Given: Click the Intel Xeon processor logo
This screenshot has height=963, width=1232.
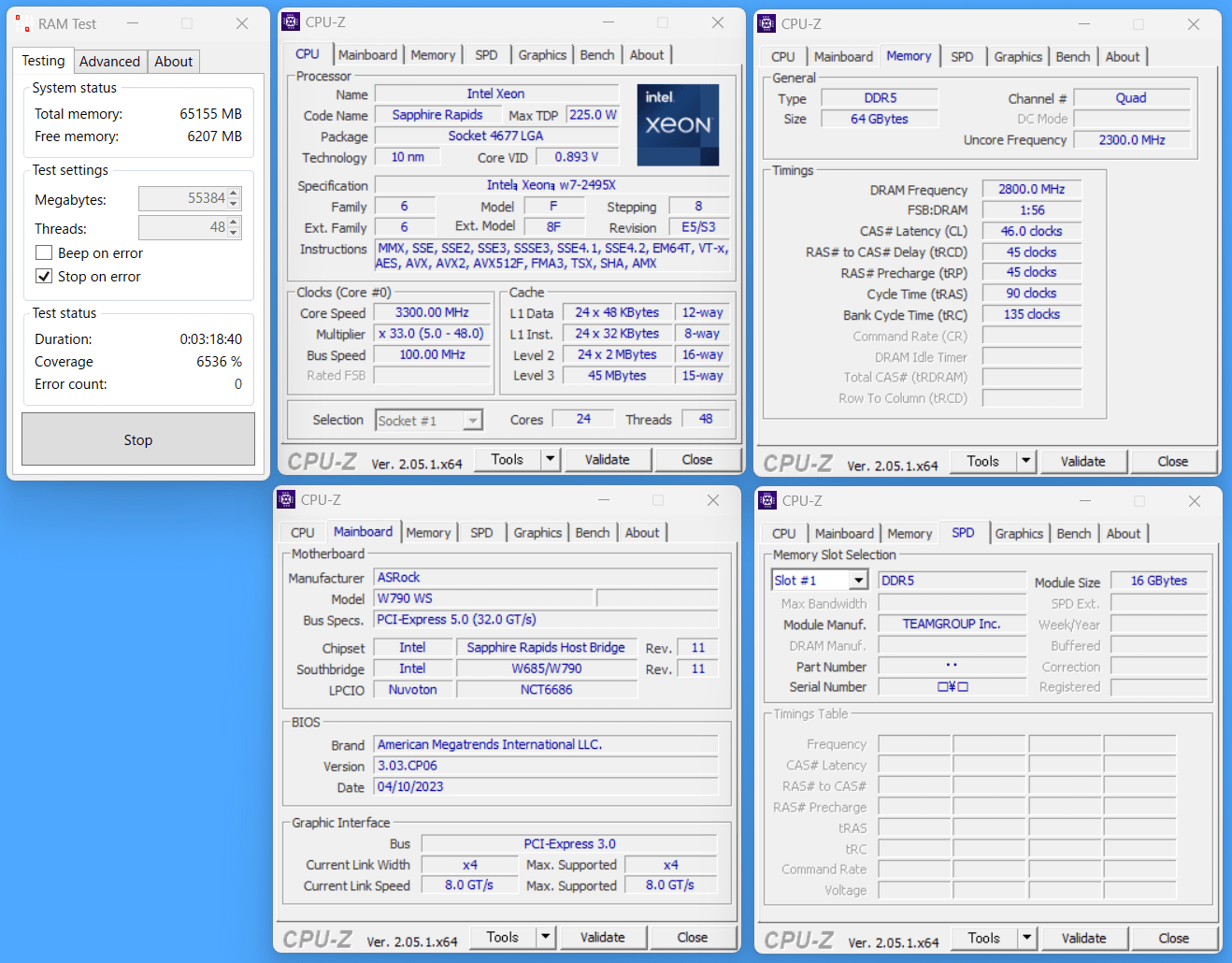Looking at the screenshot, I should [679, 124].
